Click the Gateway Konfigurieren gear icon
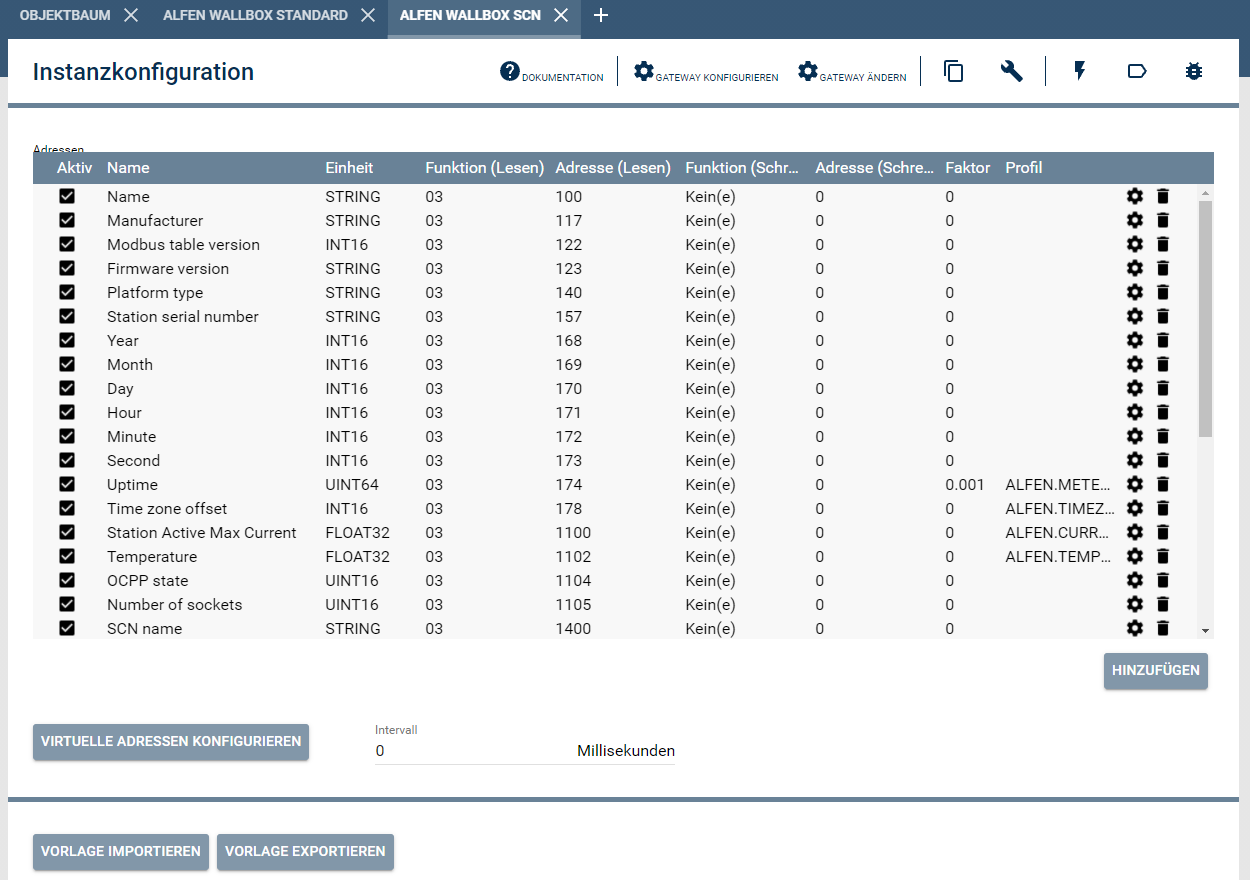Screen dimensions: 1250x880 click(643, 70)
